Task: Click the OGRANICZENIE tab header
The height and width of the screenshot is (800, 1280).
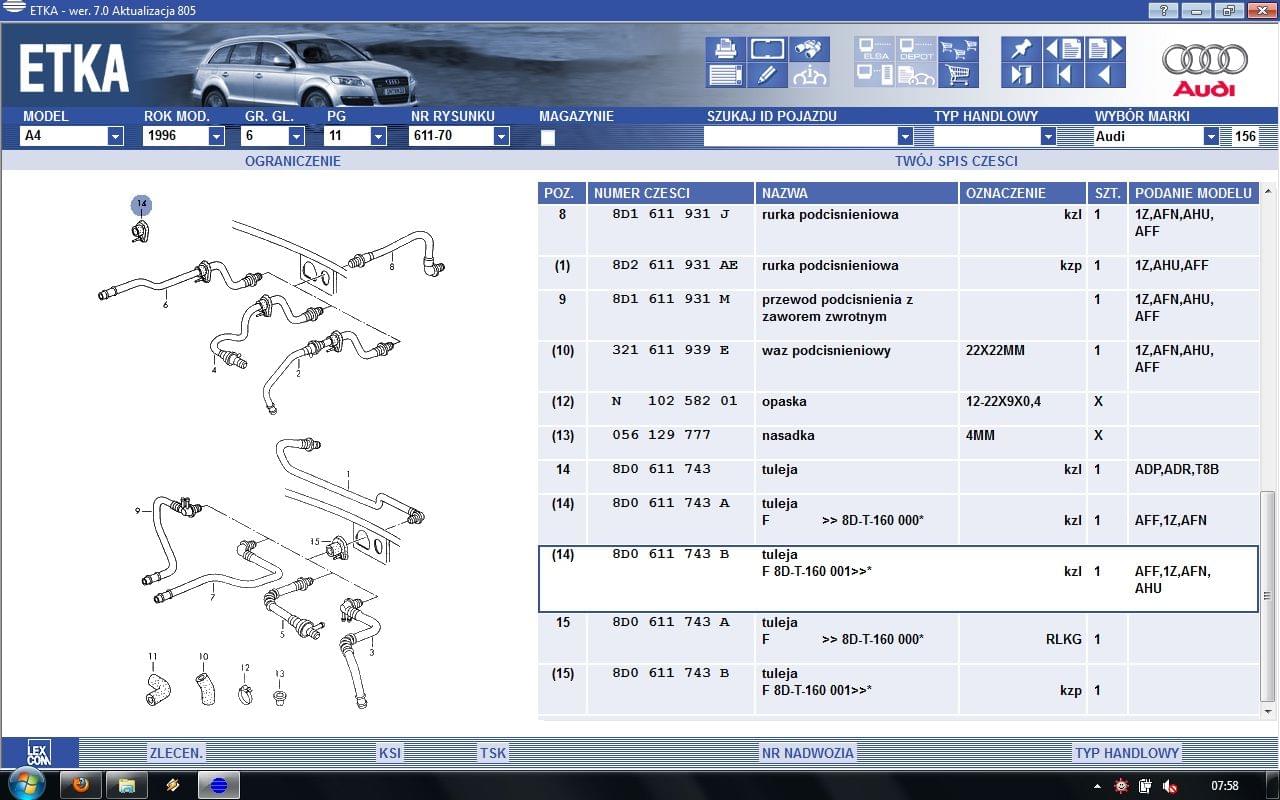Action: (x=293, y=161)
